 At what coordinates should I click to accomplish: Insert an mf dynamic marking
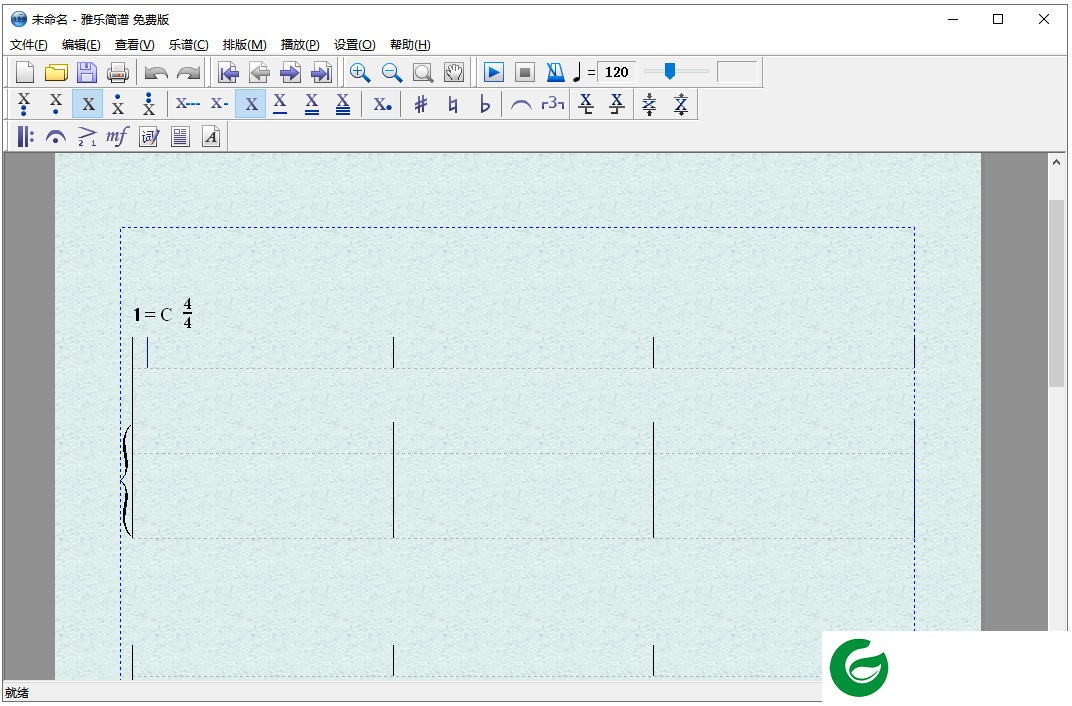pyautogui.click(x=117, y=136)
